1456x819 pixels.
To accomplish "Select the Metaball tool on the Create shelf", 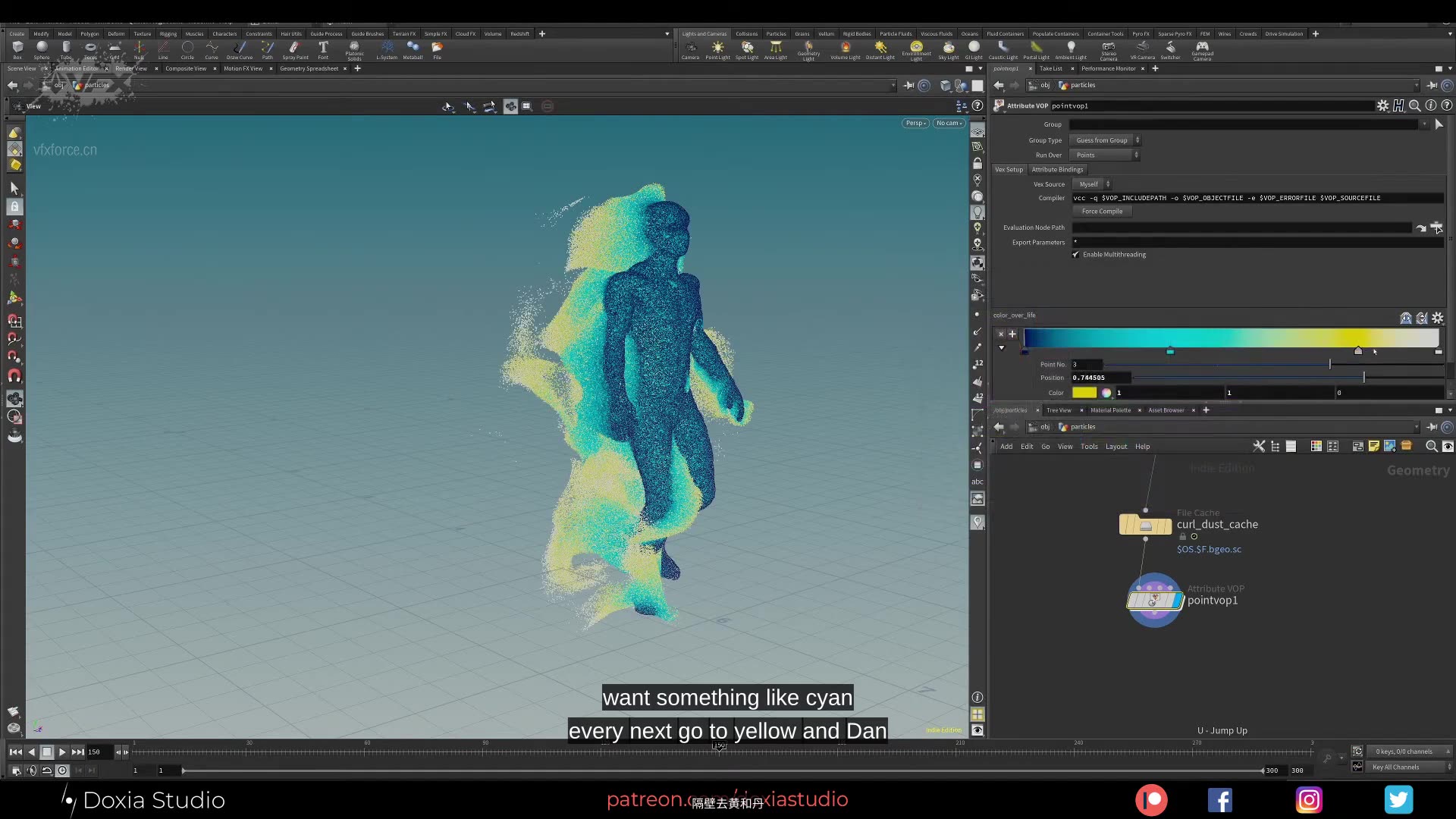I will [x=413, y=48].
